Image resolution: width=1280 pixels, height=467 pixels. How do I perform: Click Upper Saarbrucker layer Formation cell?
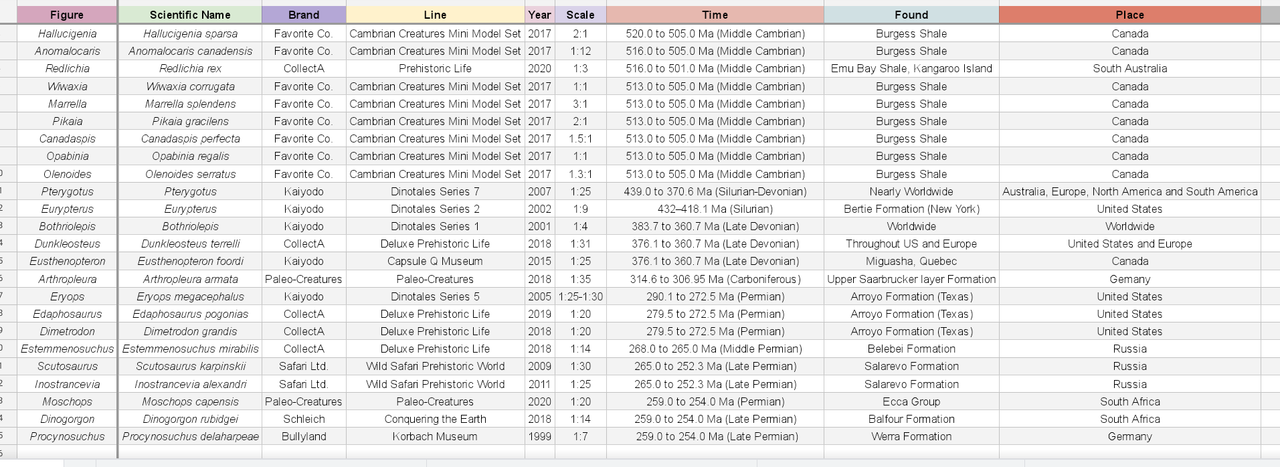click(911, 279)
